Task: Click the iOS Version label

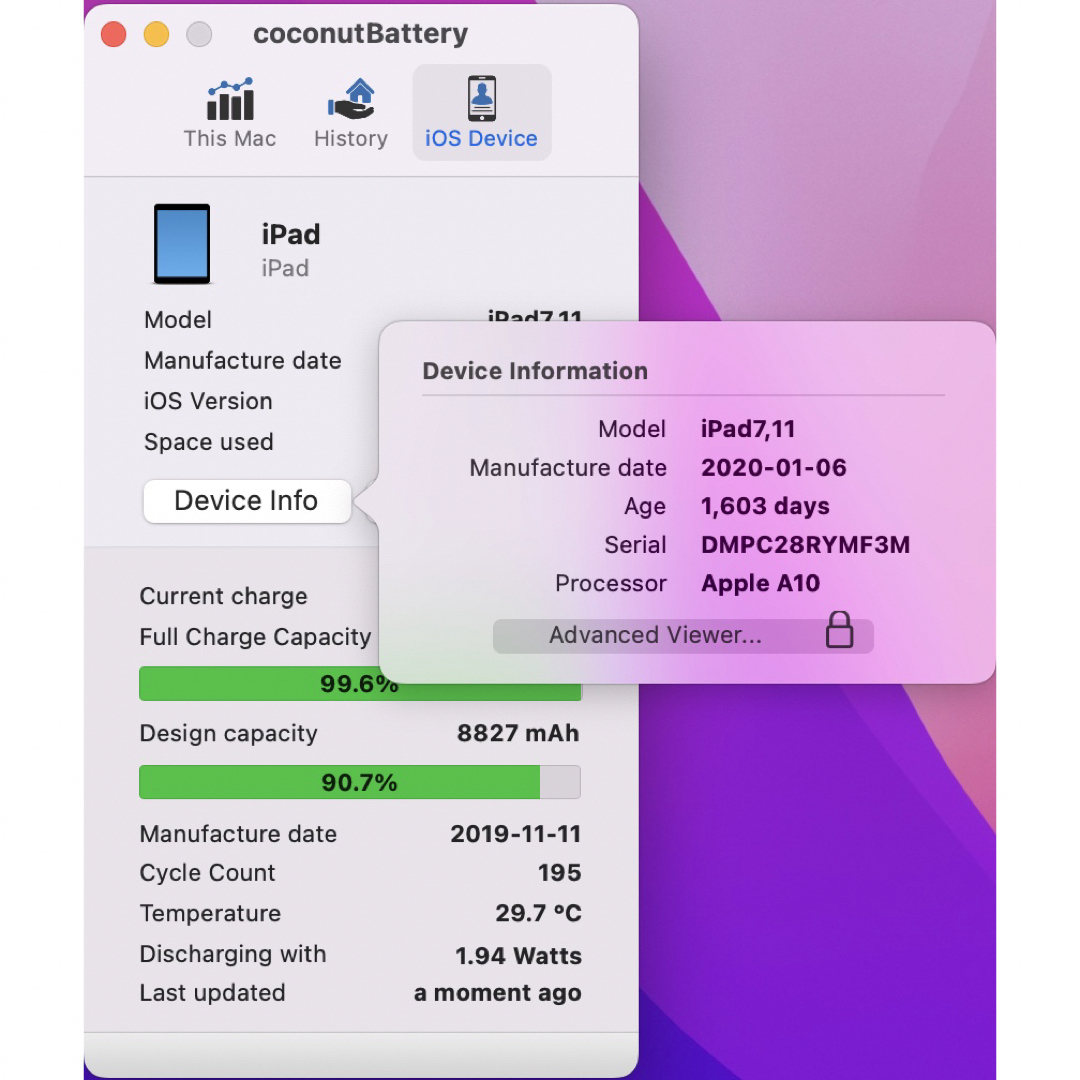Action: click(208, 401)
